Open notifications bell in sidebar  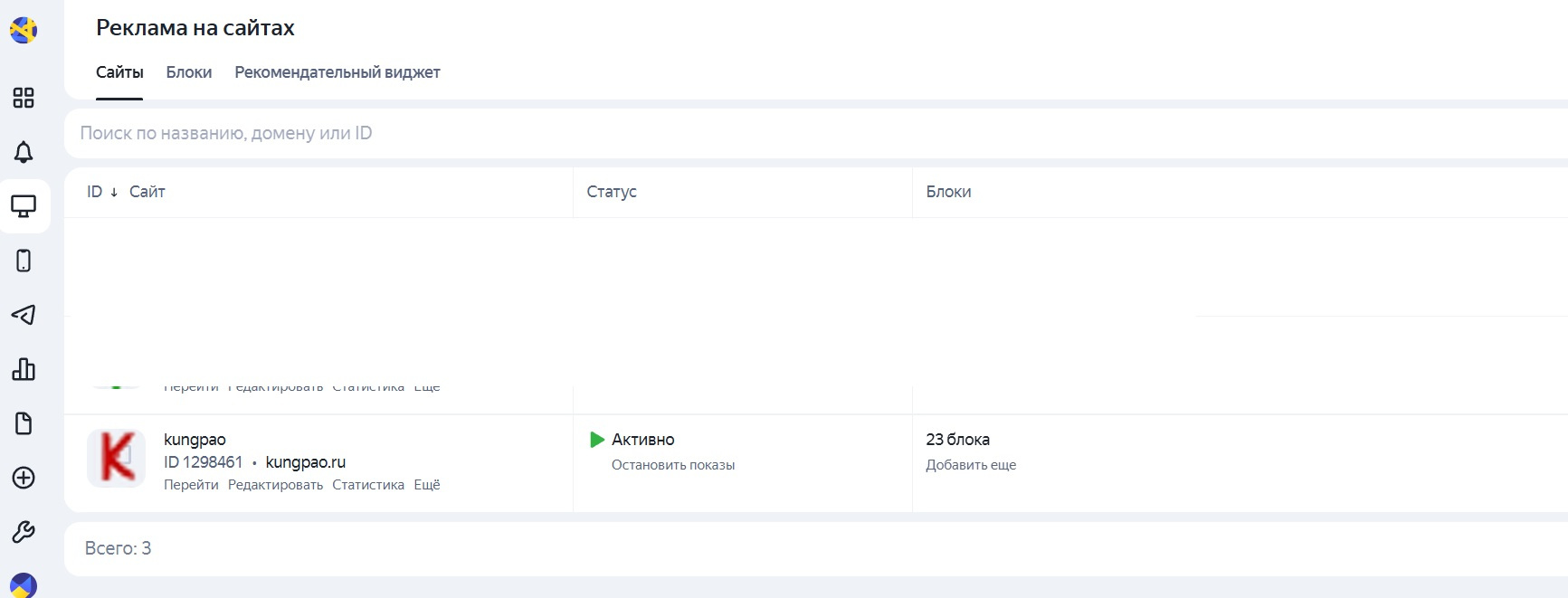pos(24,152)
